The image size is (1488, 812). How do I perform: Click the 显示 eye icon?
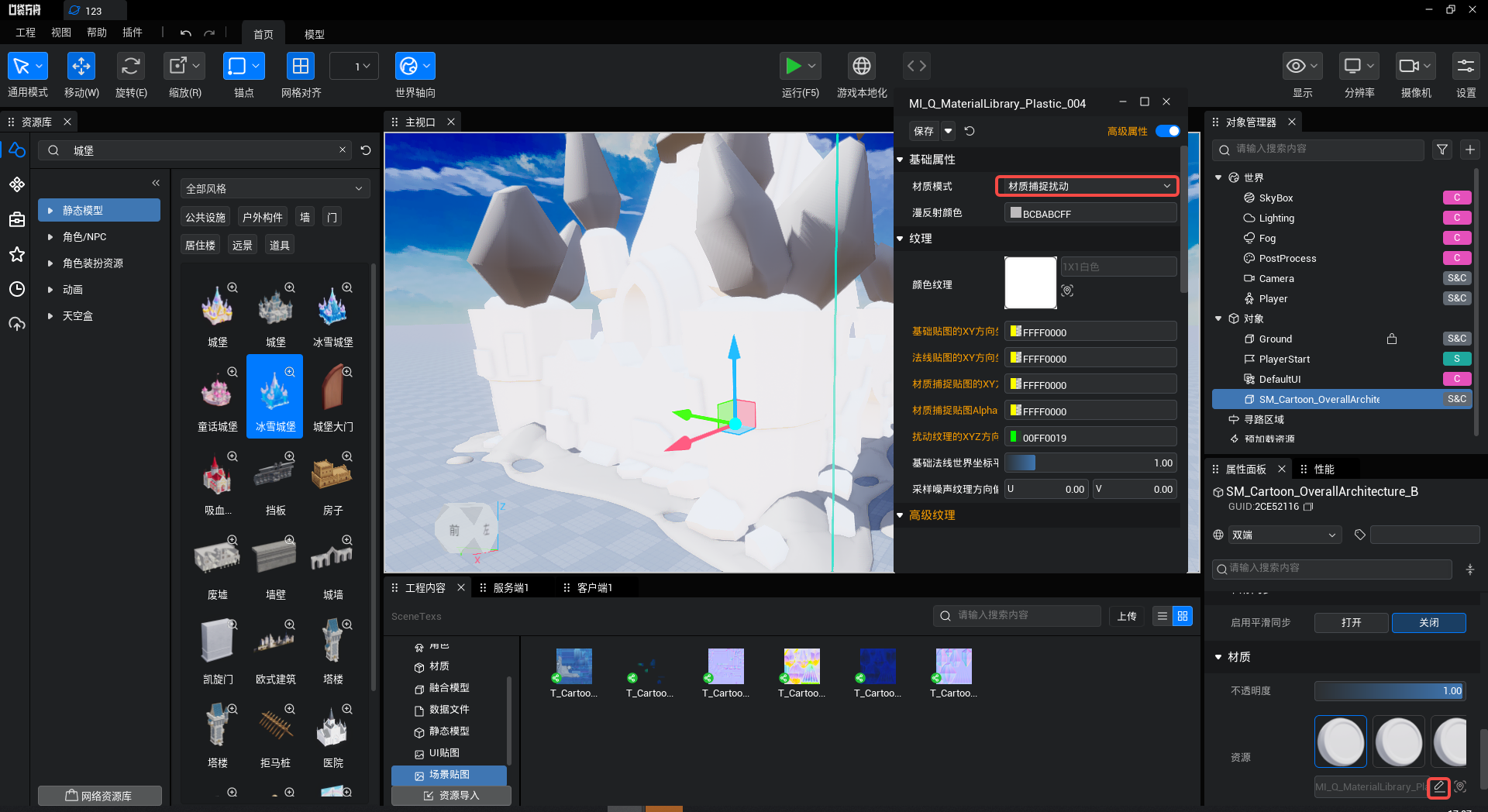1296,67
